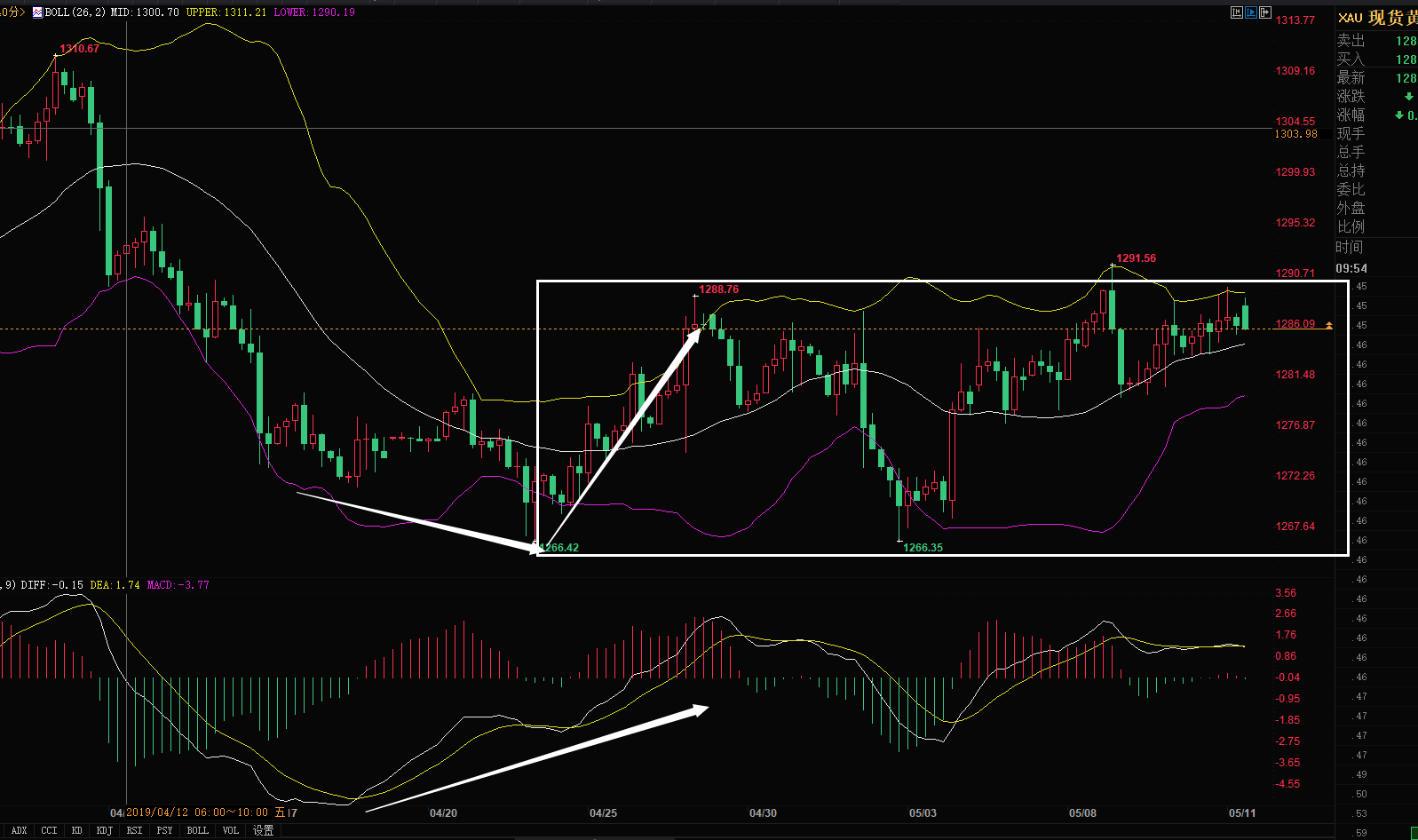Open the KDJ indicator tab
The width and height of the screenshot is (1418, 840).
tap(105, 831)
